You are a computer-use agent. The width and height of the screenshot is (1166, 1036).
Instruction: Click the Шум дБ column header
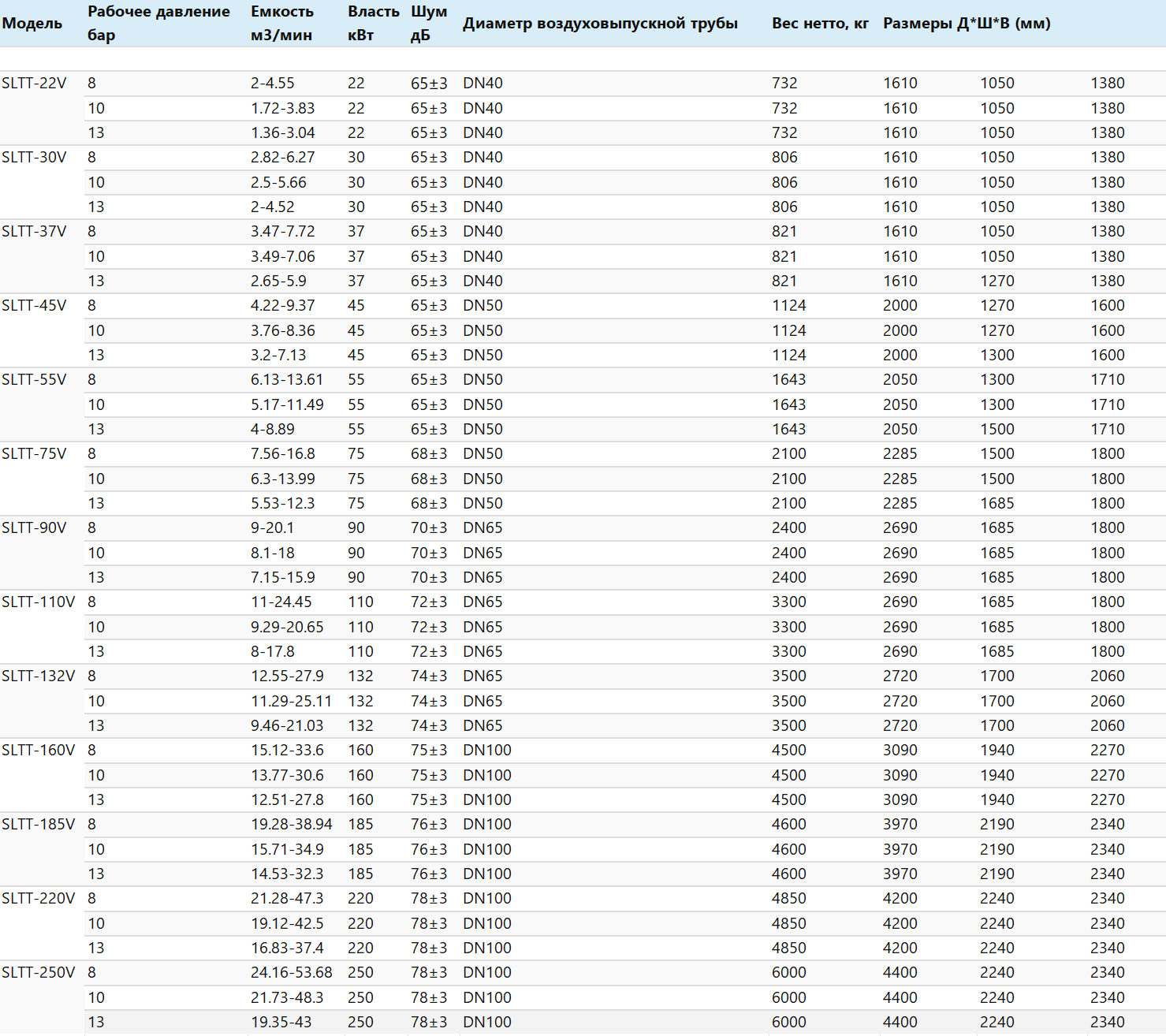click(x=428, y=24)
